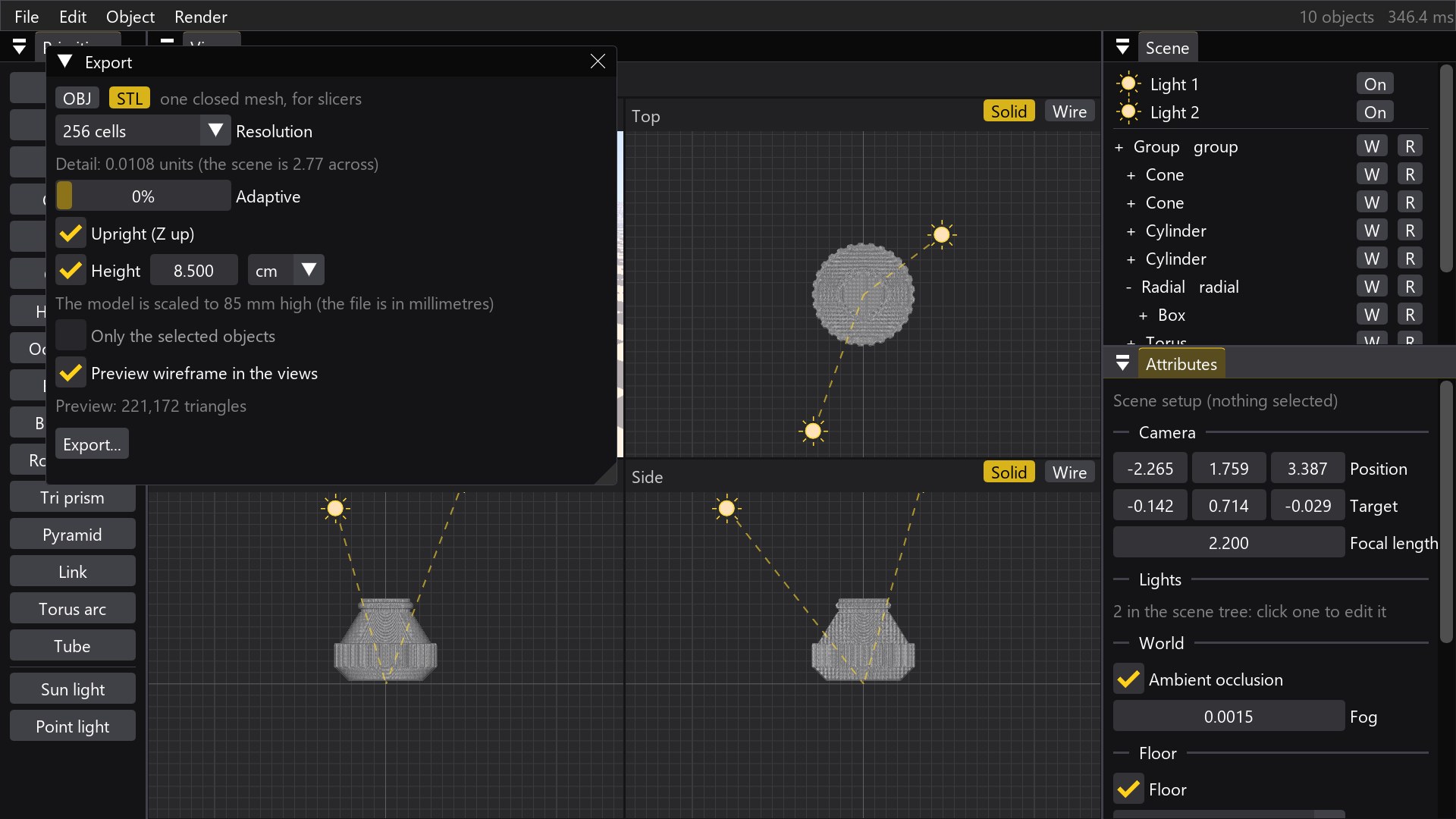The height and width of the screenshot is (819, 1456).
Task: Open the Attributes panel menu icon
Action: click(1123, 363)
